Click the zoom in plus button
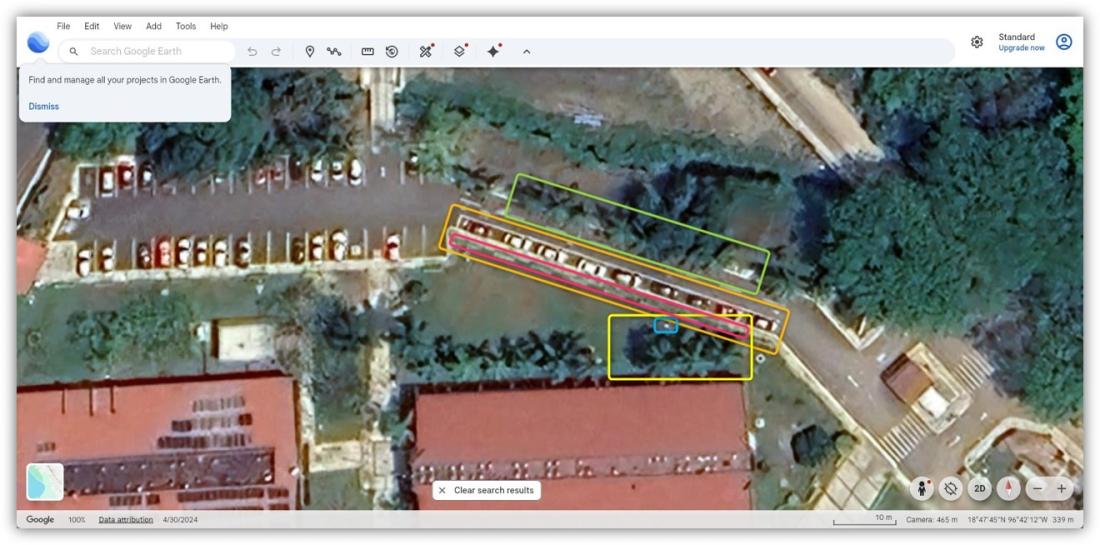 (1061, 489)
